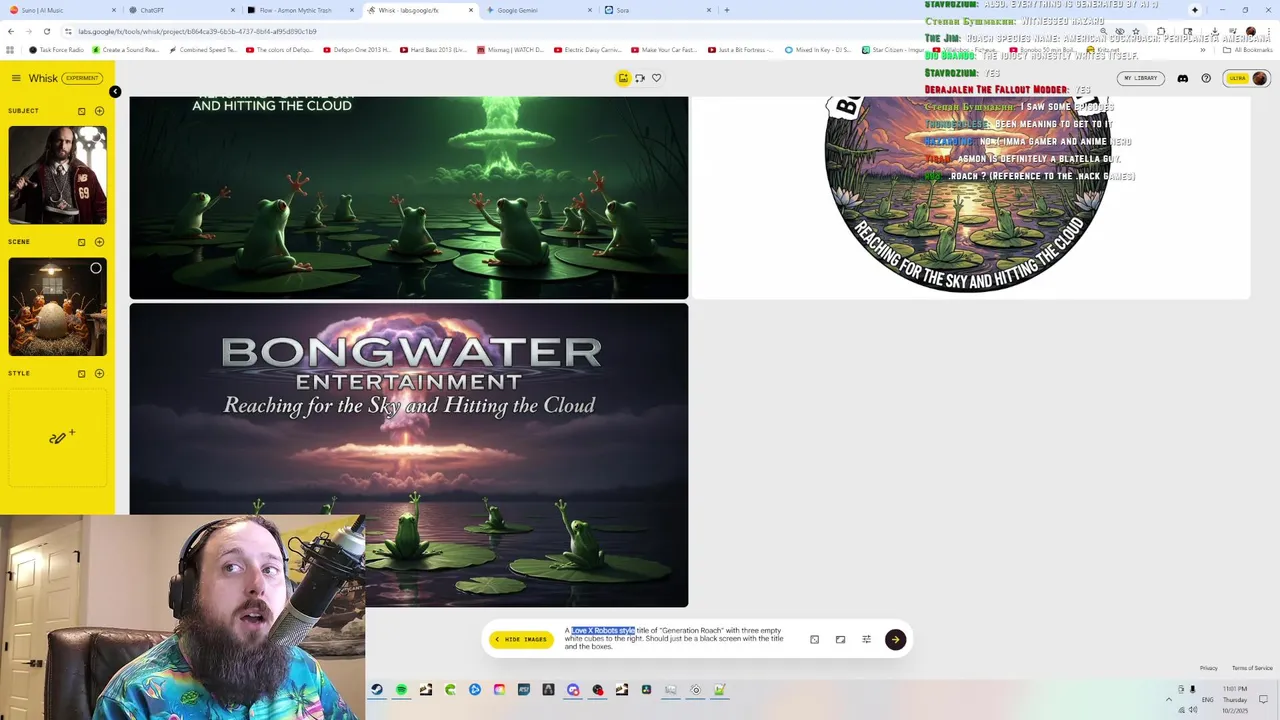Open My Library
The image size is (1280, 720).
(1141, 78)
